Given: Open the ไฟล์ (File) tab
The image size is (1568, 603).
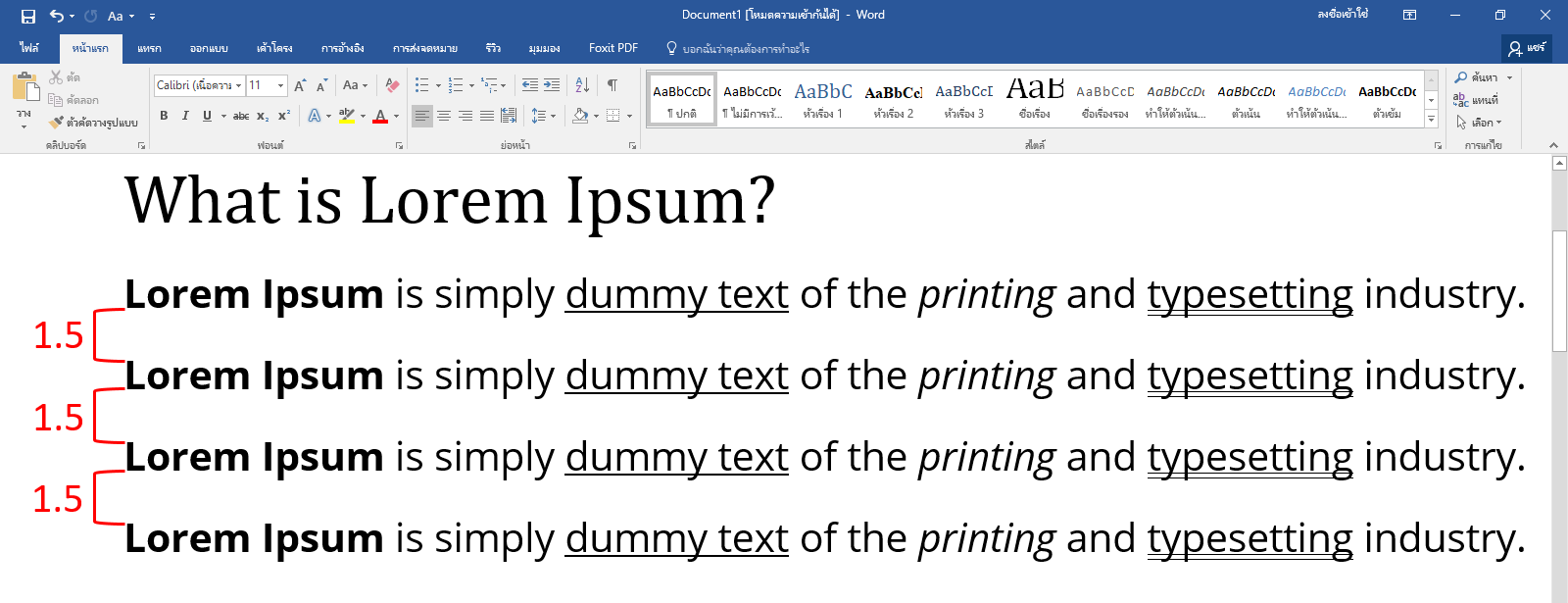Looking at the screenshot, I should [29, 48].
